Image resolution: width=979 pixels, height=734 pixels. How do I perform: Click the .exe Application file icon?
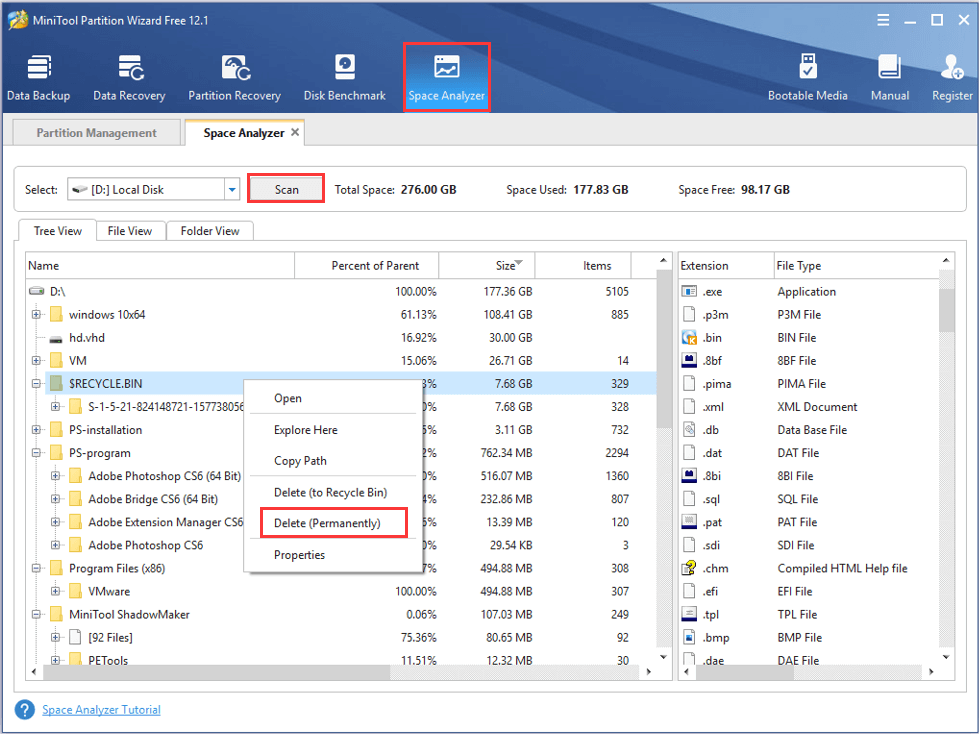click(689, 291)
